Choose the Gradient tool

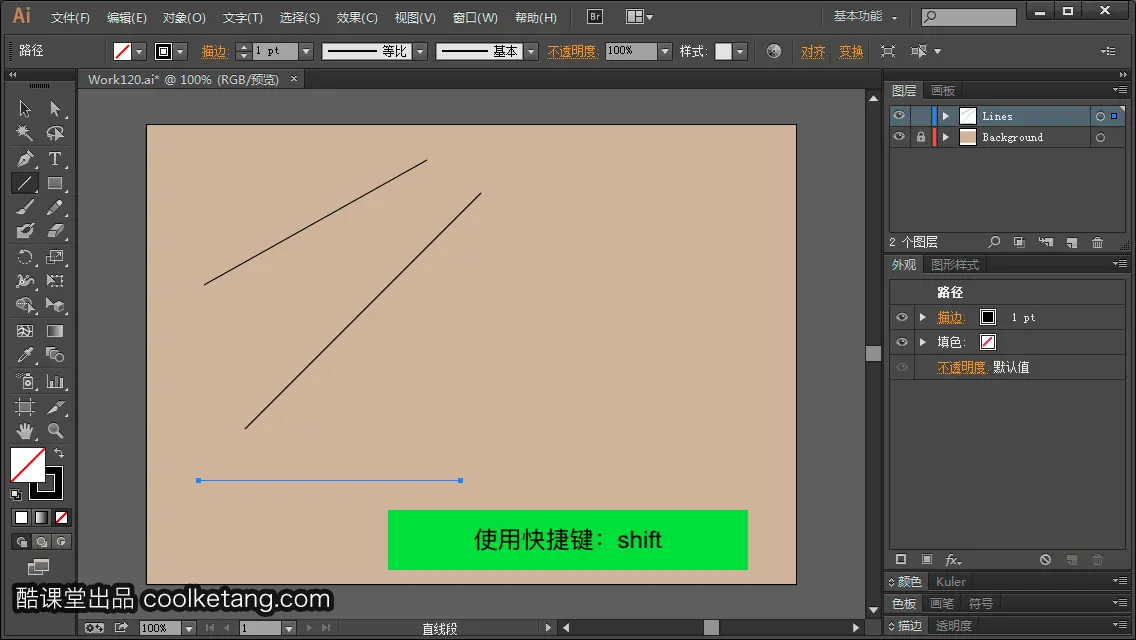(55, 331)
